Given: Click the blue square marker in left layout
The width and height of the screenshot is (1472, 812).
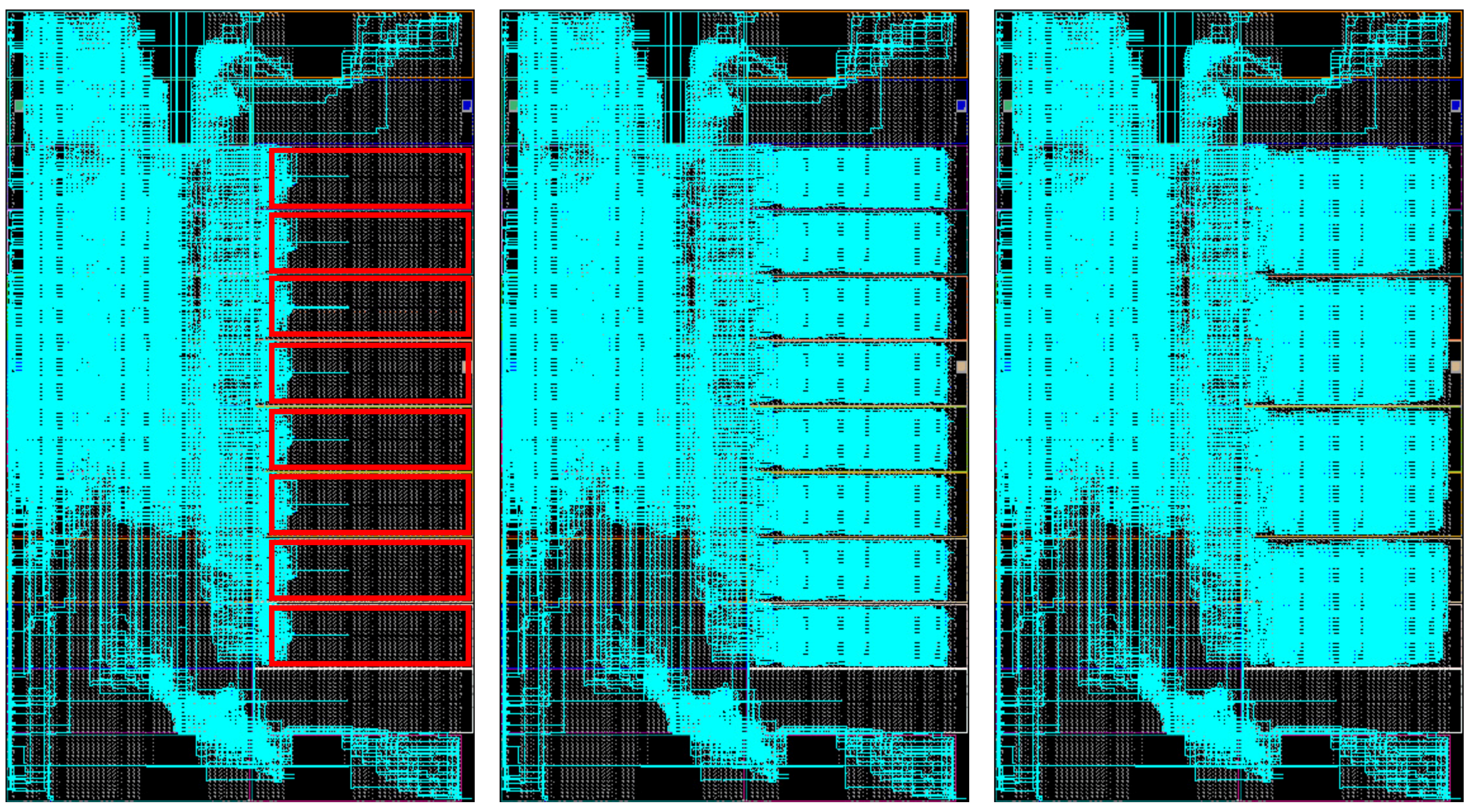Looking at the screenshot, I should (467, 106).
